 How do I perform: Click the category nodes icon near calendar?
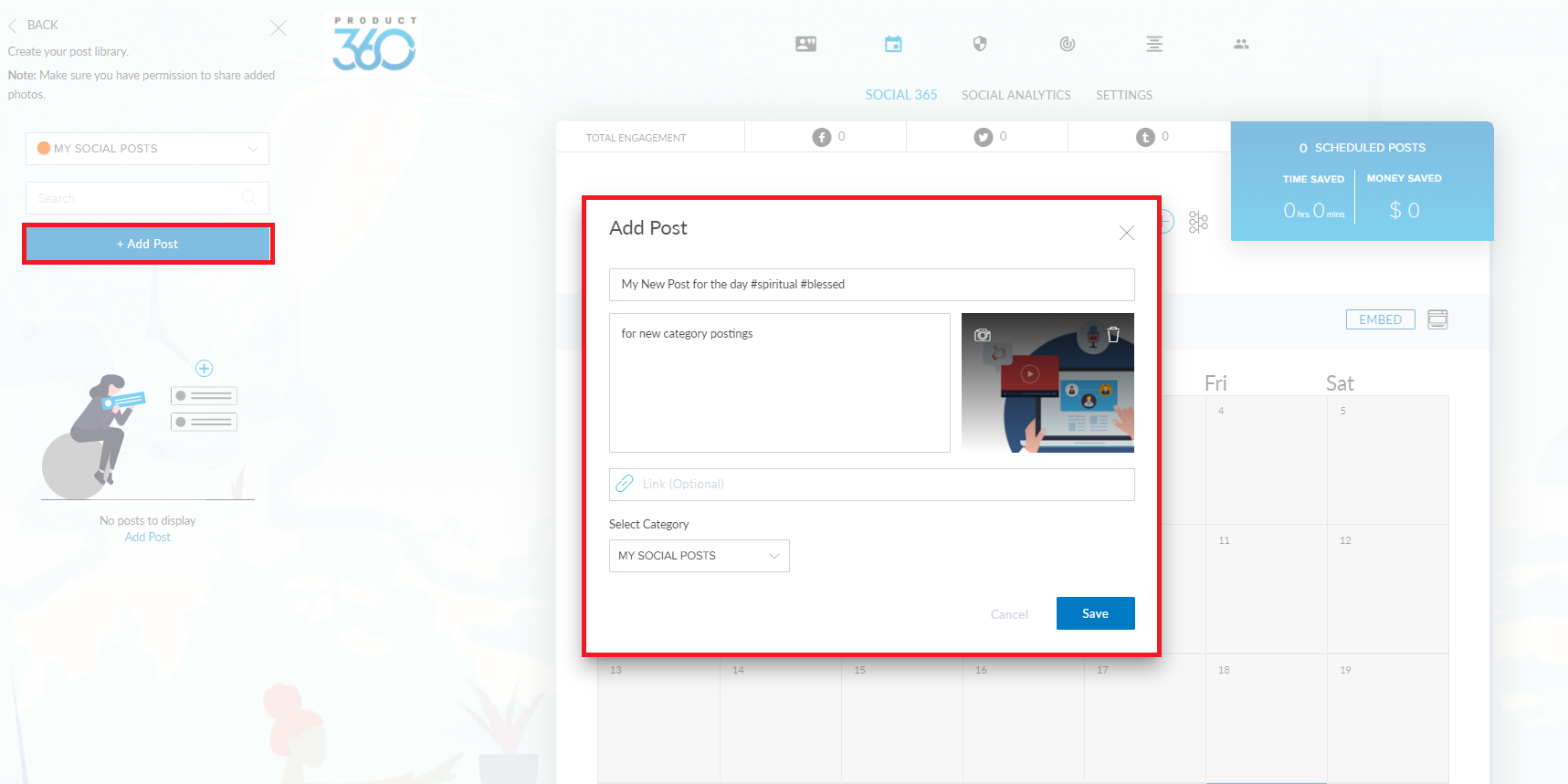[x=1198, y=222]
